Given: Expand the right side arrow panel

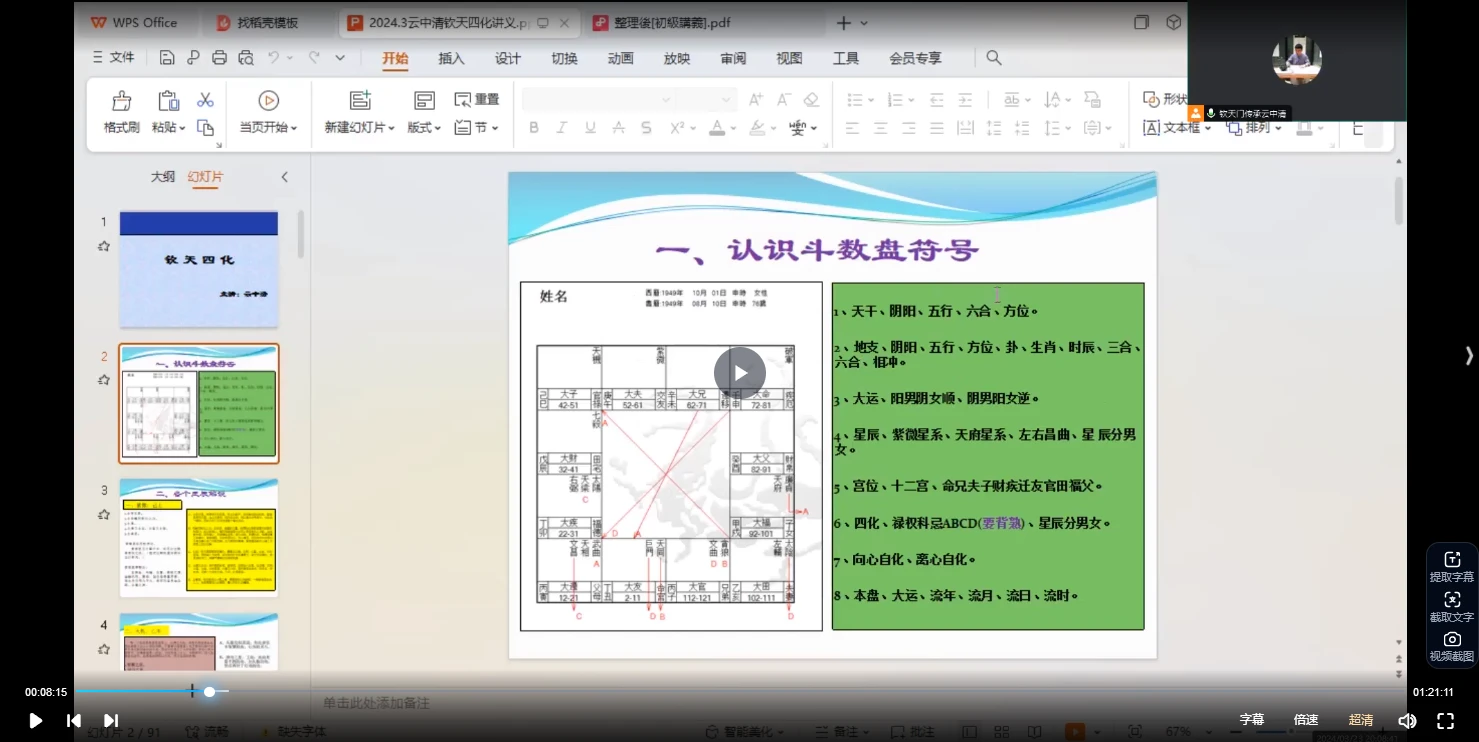Looking at the screenshot, I should point(1468,355).
